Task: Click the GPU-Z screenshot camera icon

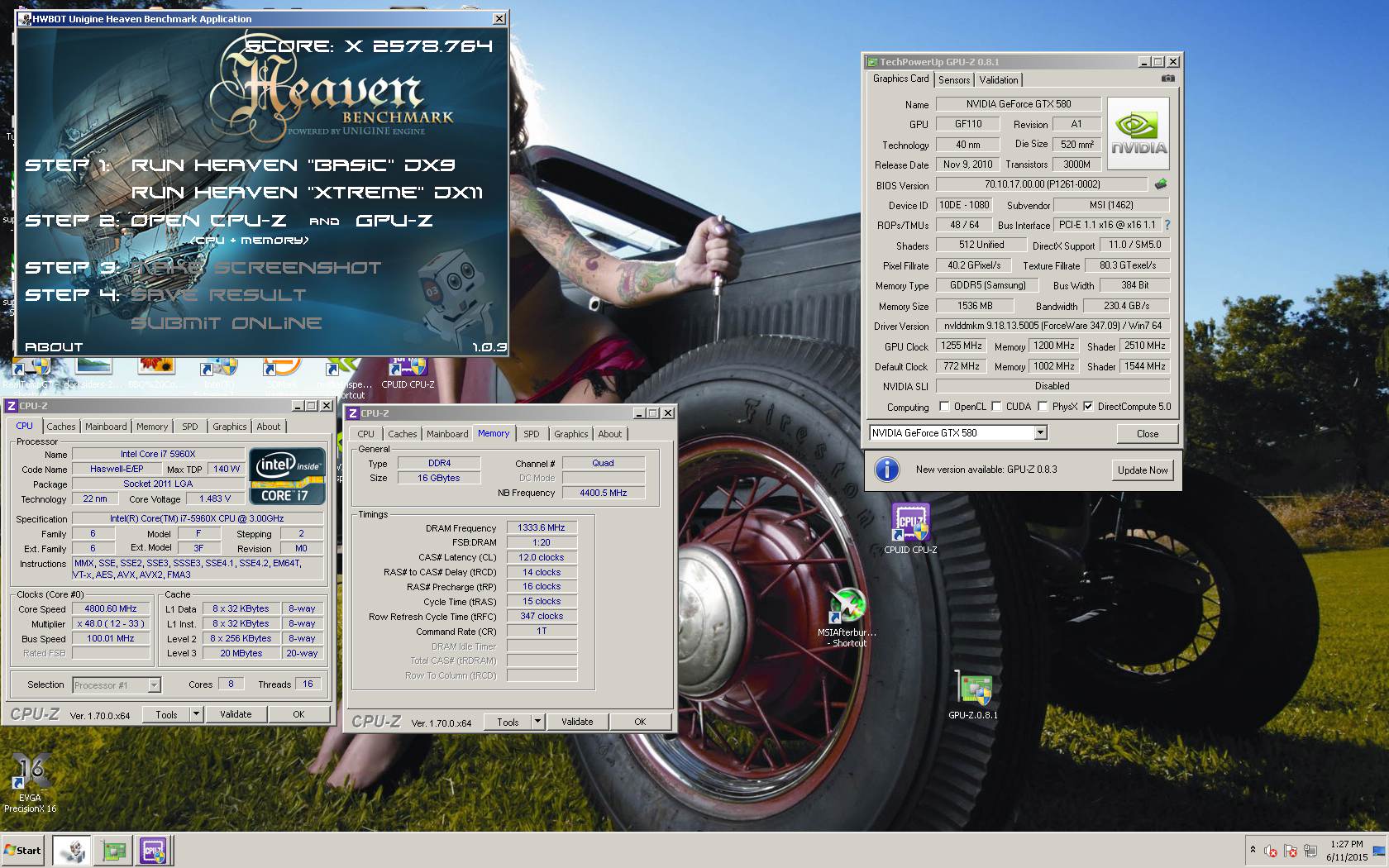Action: tap(1167, 79)
